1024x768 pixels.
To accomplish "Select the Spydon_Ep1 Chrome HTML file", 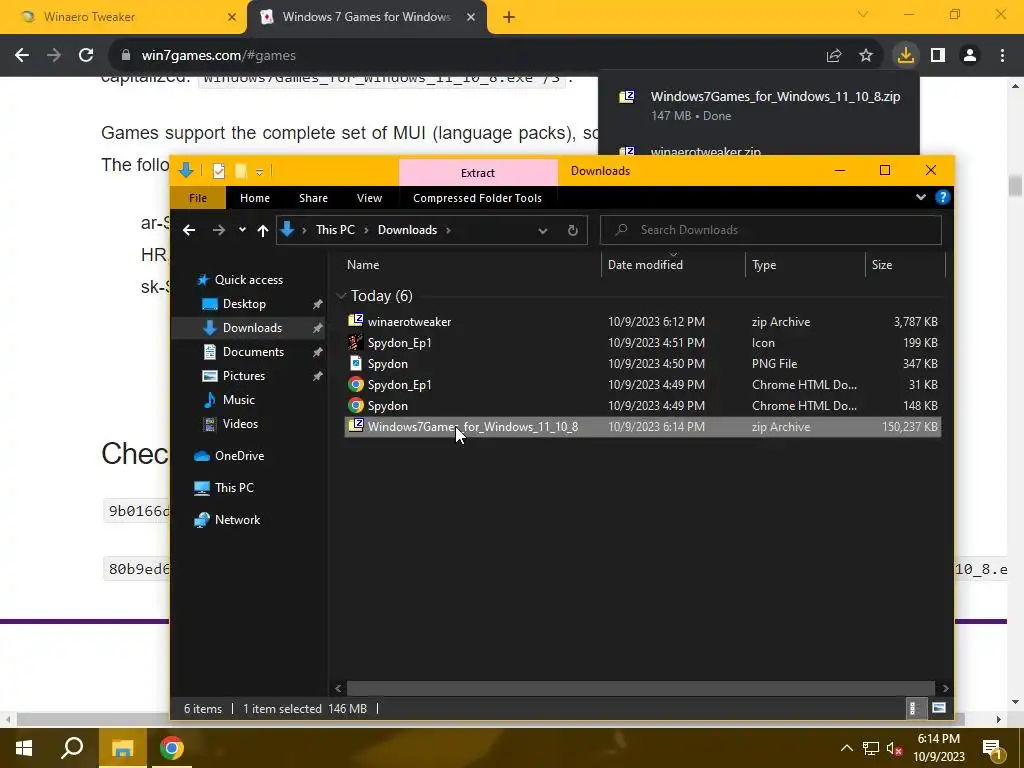I will 643,385.
